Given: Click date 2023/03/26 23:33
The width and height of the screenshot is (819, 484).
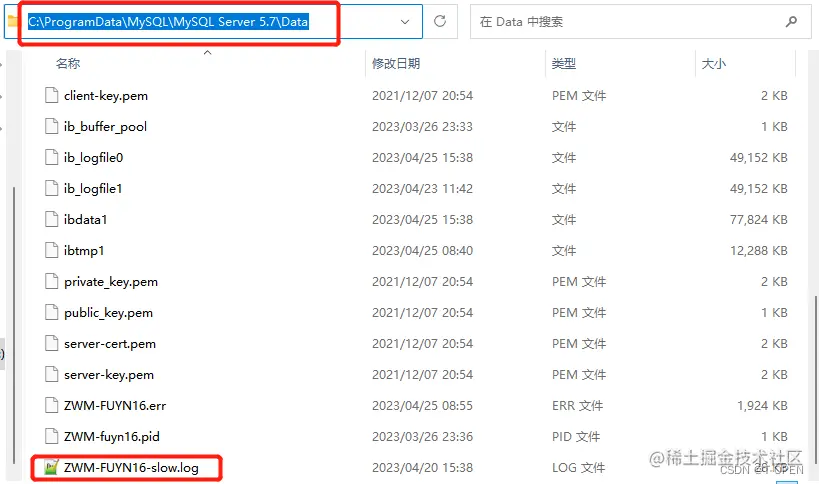Looking at the screenshot, I should pos(423,126).
